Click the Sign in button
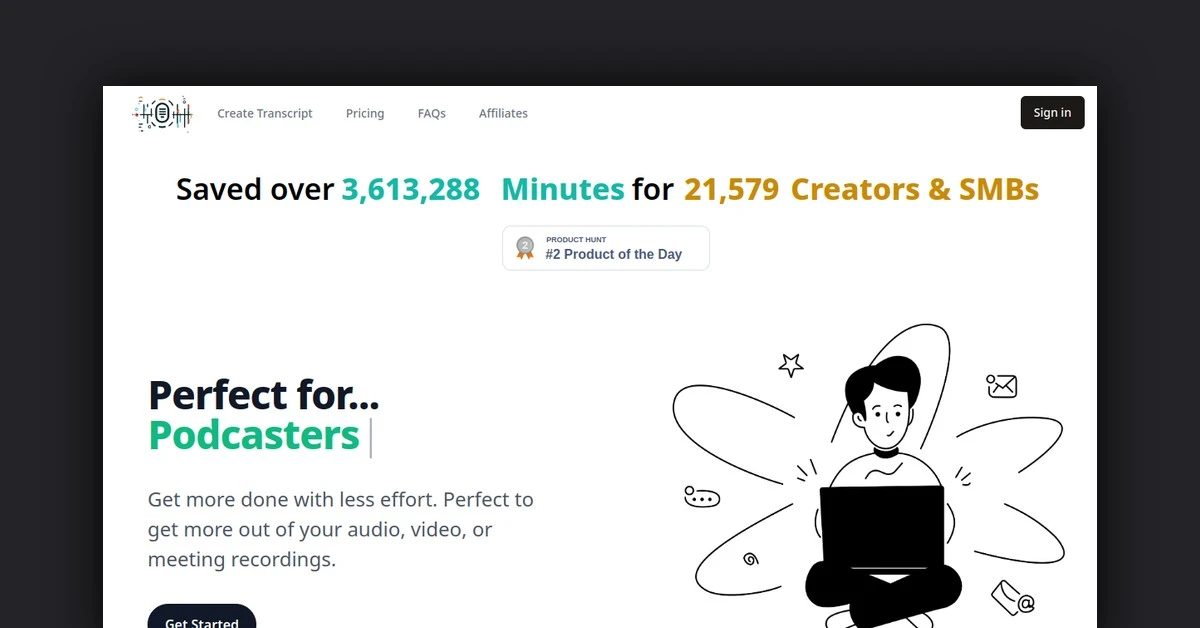 (x=1052, y=112)
